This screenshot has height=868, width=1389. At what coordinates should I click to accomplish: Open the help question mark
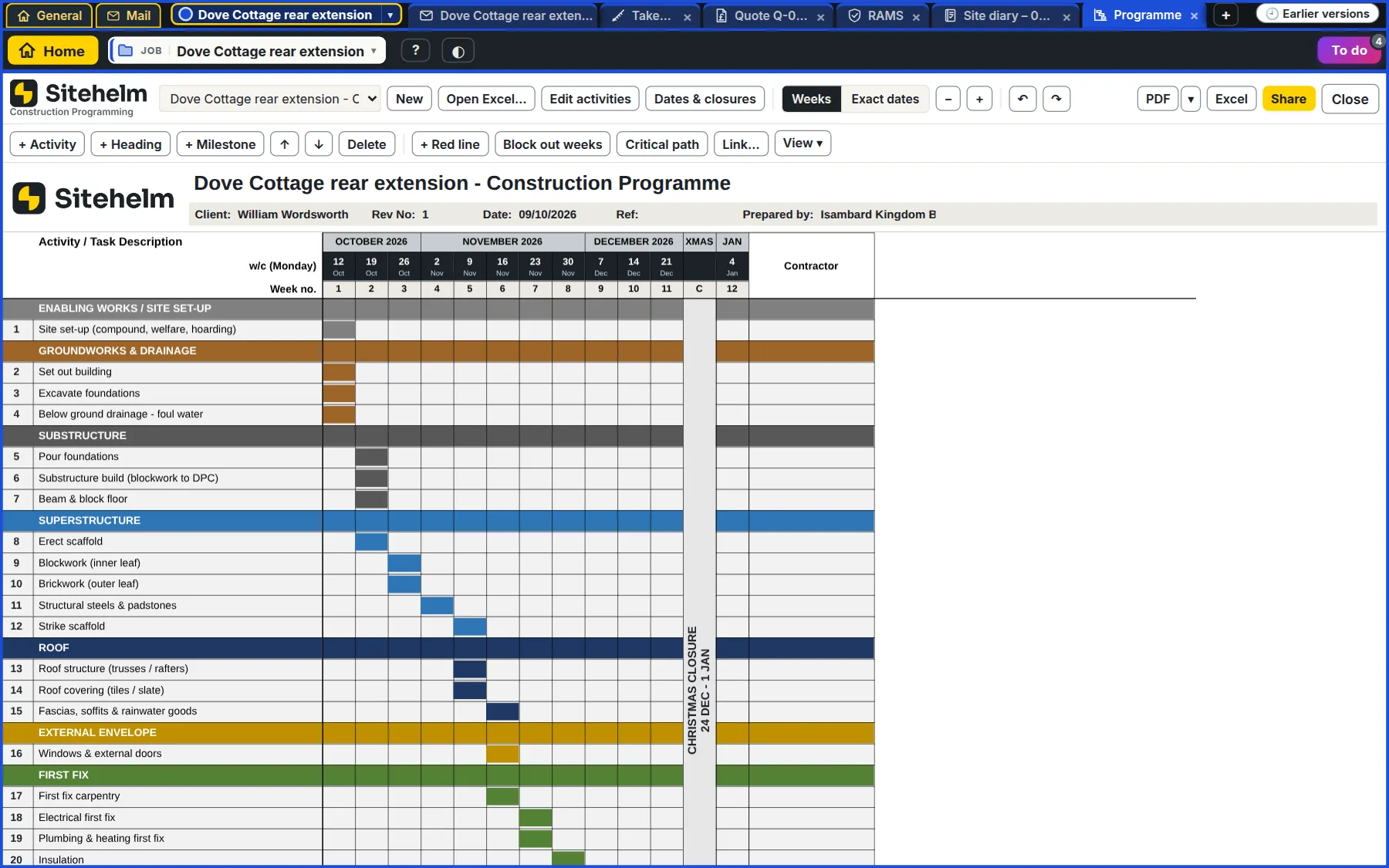click(416, 51)
